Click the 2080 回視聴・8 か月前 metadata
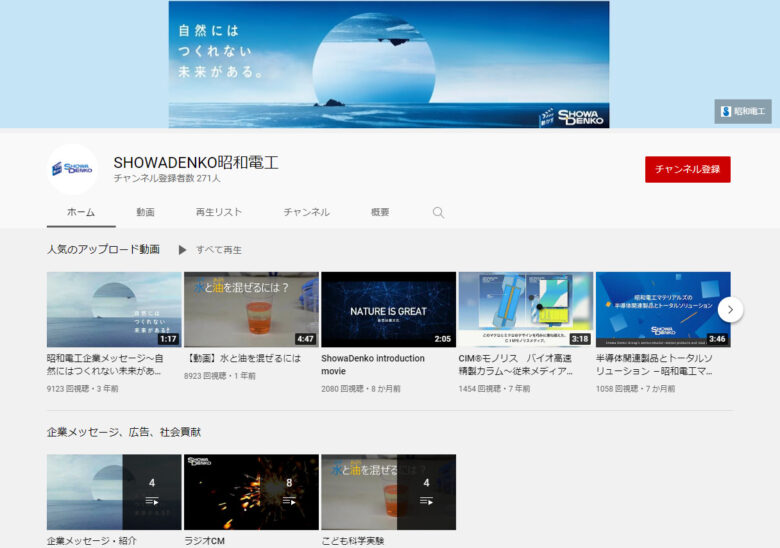 click(x=361, y=389)
